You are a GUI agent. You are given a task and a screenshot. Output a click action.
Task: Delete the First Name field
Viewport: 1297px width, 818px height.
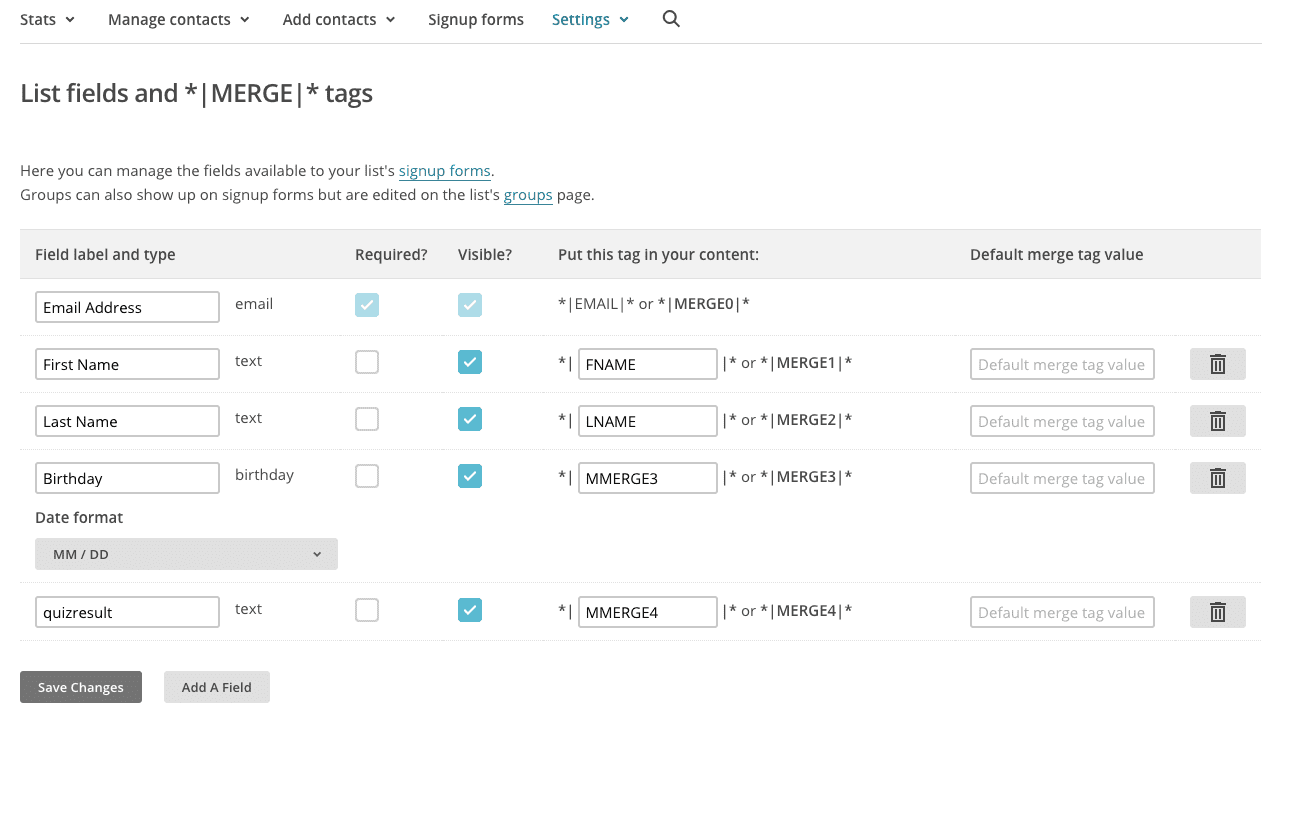click(1217, 364)
